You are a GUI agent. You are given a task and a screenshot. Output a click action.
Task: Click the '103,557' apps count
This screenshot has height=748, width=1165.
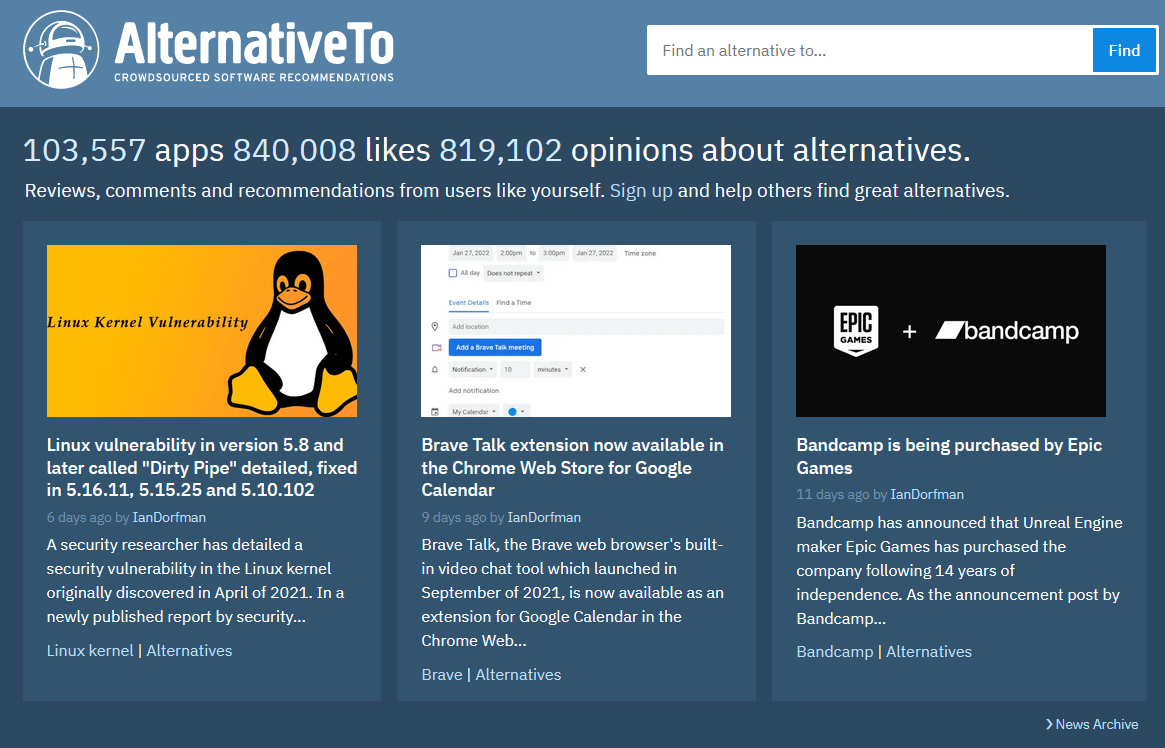pyautogui.click(x=84, y=150)
